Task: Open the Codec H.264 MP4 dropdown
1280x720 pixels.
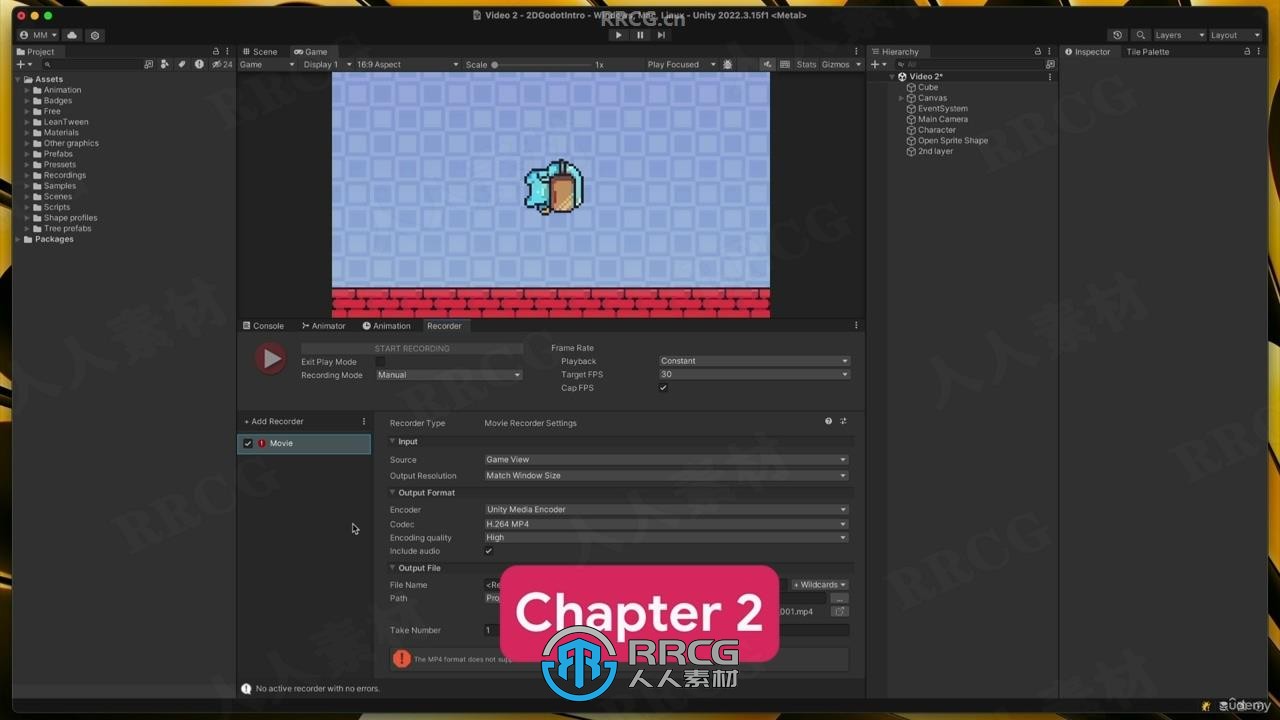Action: point(666,524)
